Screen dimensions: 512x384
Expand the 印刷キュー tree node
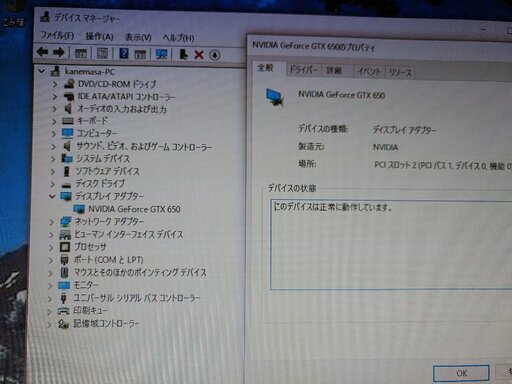click(50, 312)
